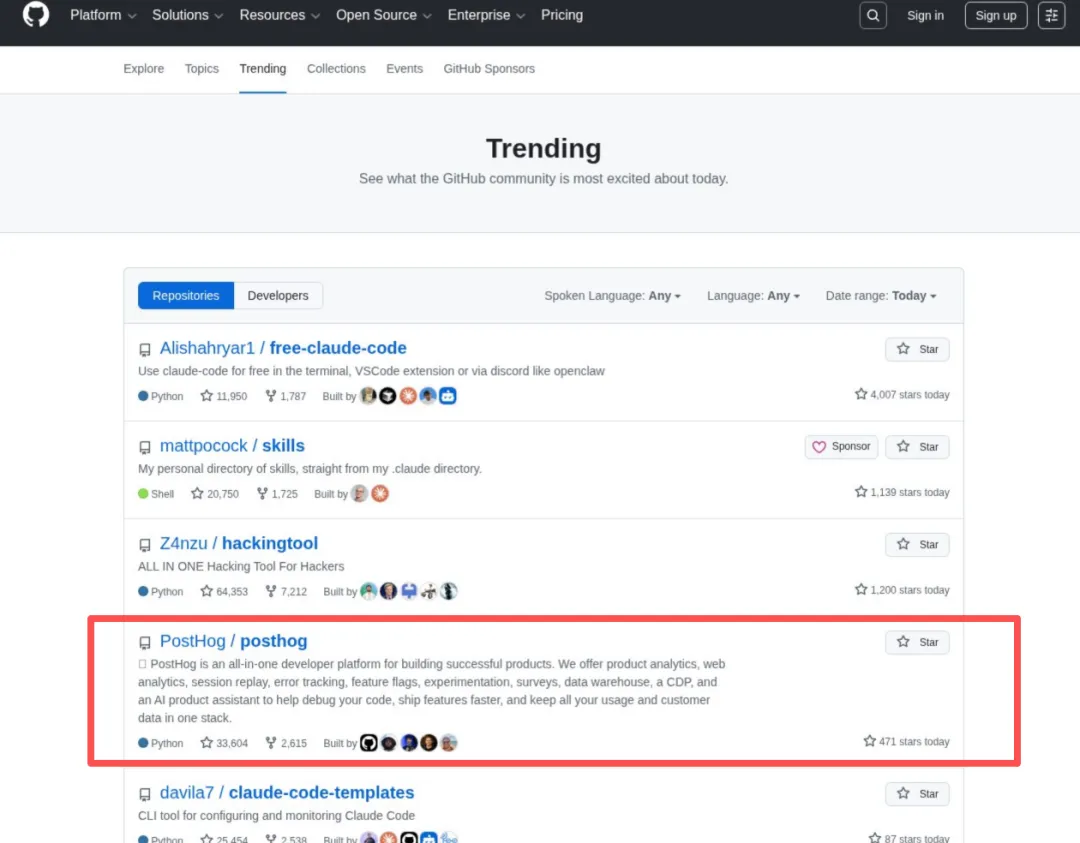The image size is (1080, 843).
Task: Click fork count 1,725 for skills repo
Action: point(277,494)
